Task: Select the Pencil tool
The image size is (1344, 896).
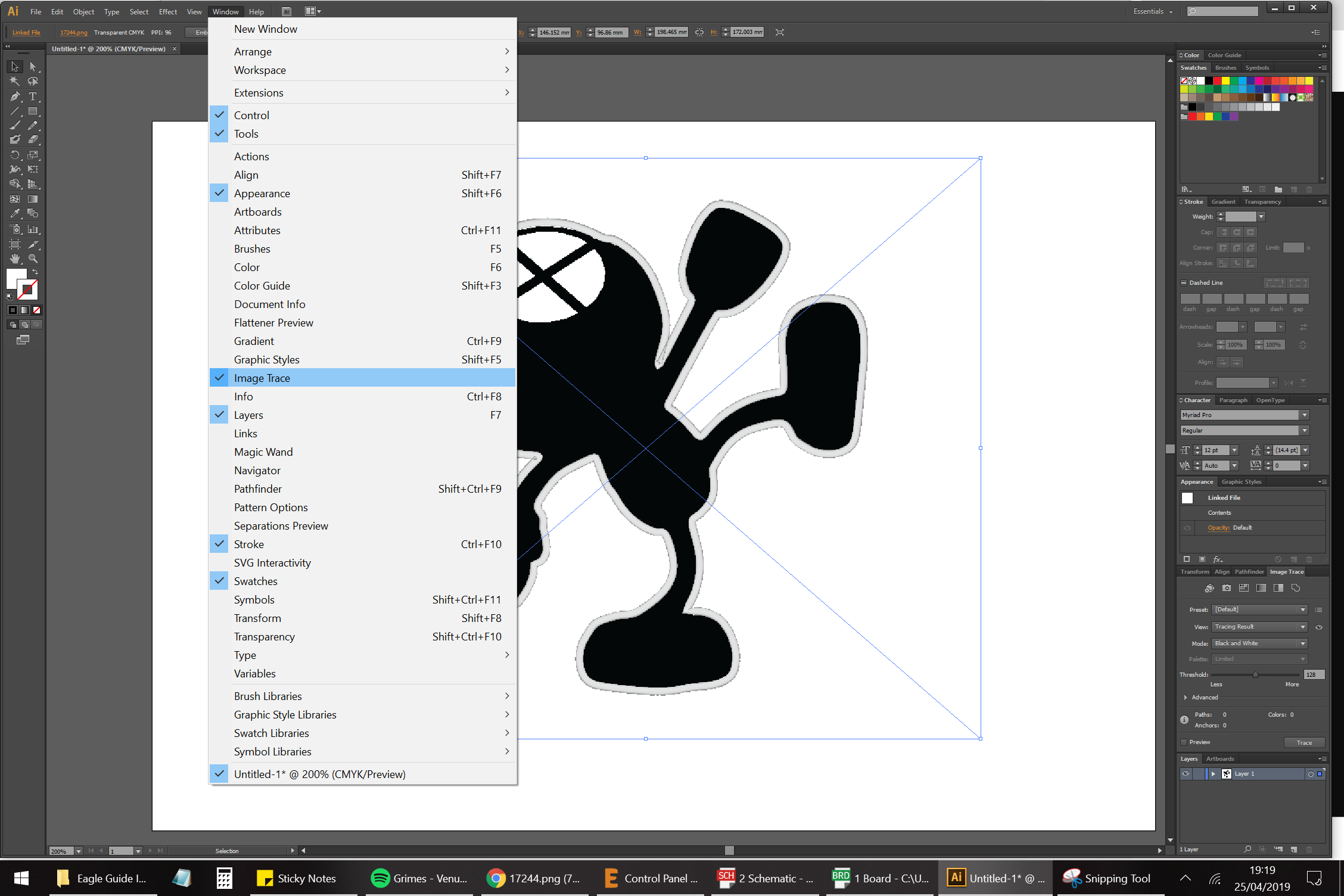Action: pos(33,125)
